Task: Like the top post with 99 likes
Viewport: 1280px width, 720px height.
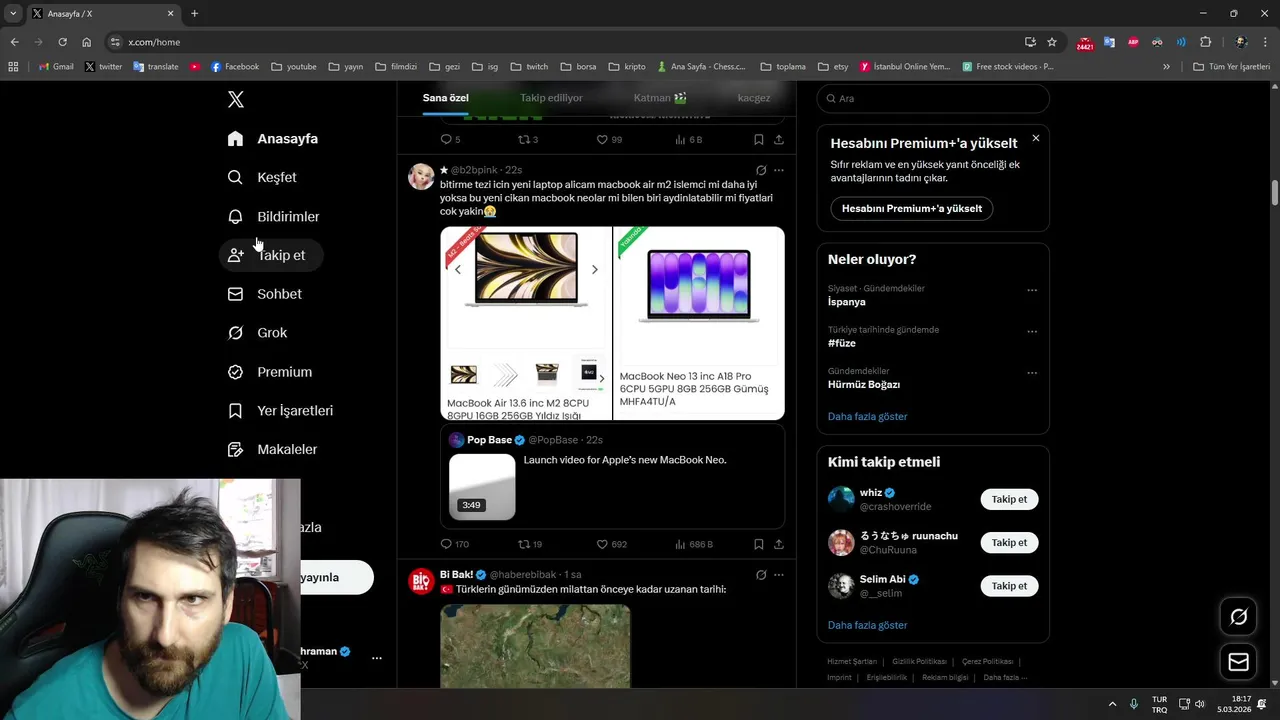Action: (609, 139)
